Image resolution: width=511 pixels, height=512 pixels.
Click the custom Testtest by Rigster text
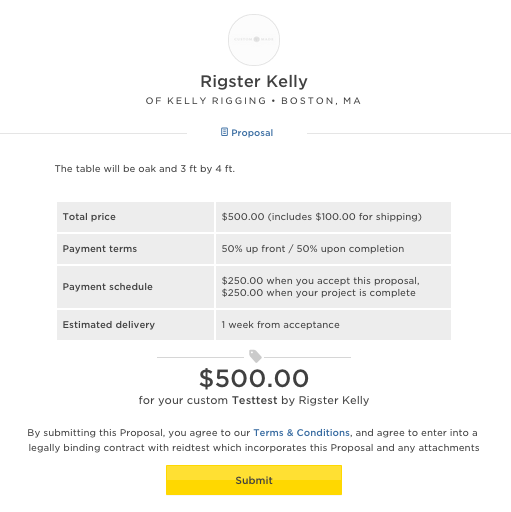(x=254, y=400)
